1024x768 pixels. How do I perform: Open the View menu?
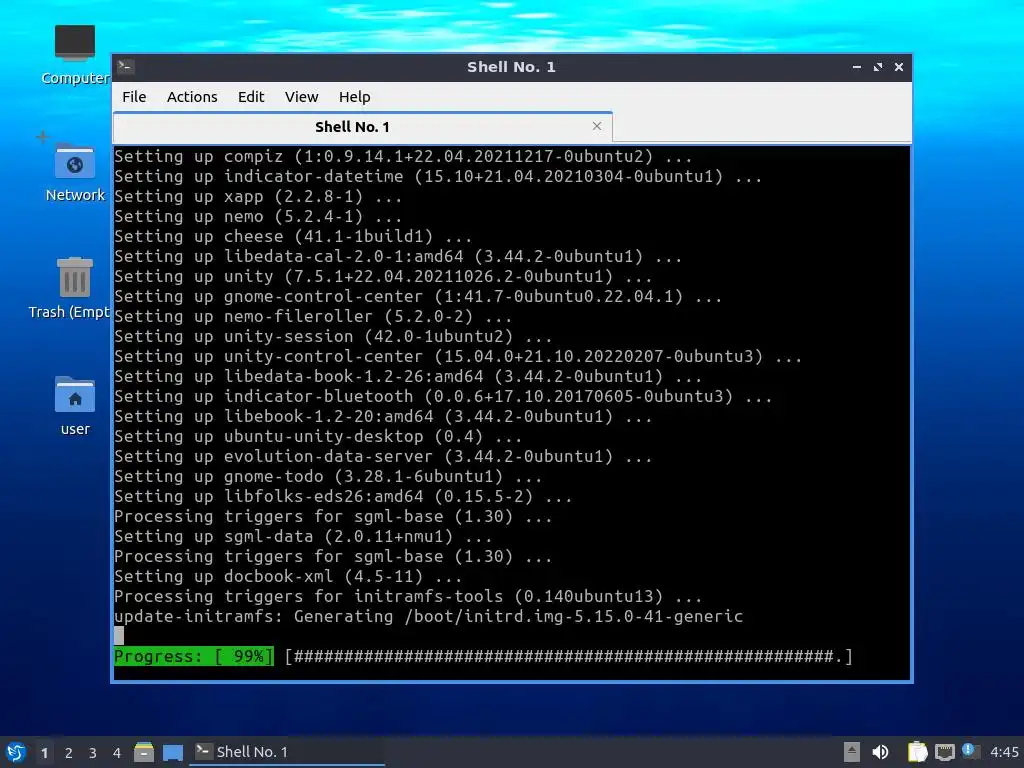301,97
